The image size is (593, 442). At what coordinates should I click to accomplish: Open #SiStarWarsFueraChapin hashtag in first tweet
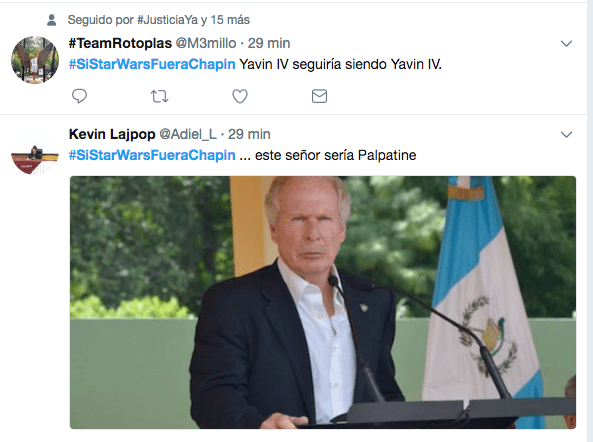(x=152, y=64)
